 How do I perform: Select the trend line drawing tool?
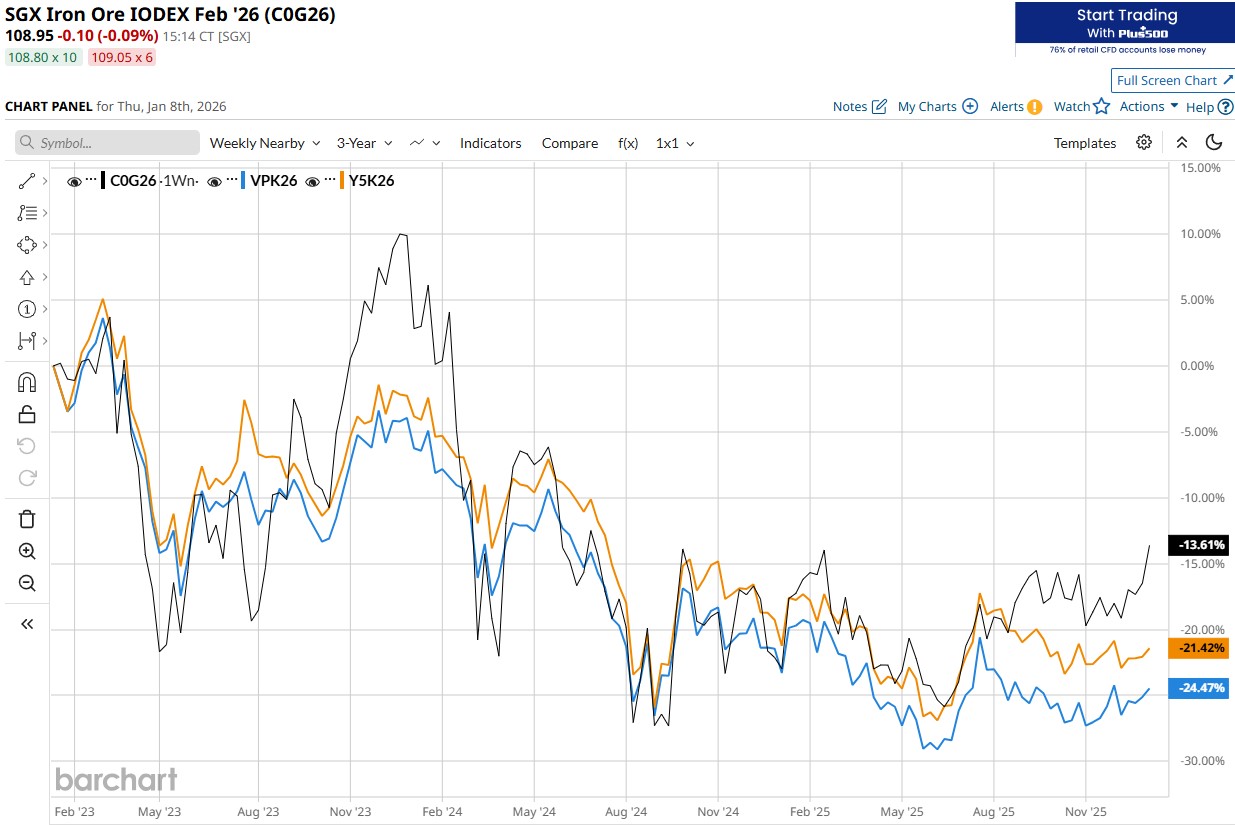tap(27, 181)
